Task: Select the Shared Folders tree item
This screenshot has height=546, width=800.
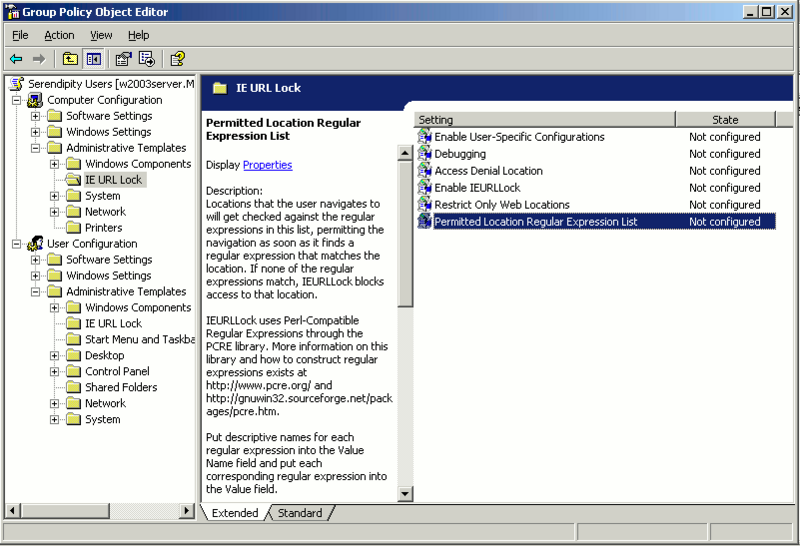Action: point(121,387)
